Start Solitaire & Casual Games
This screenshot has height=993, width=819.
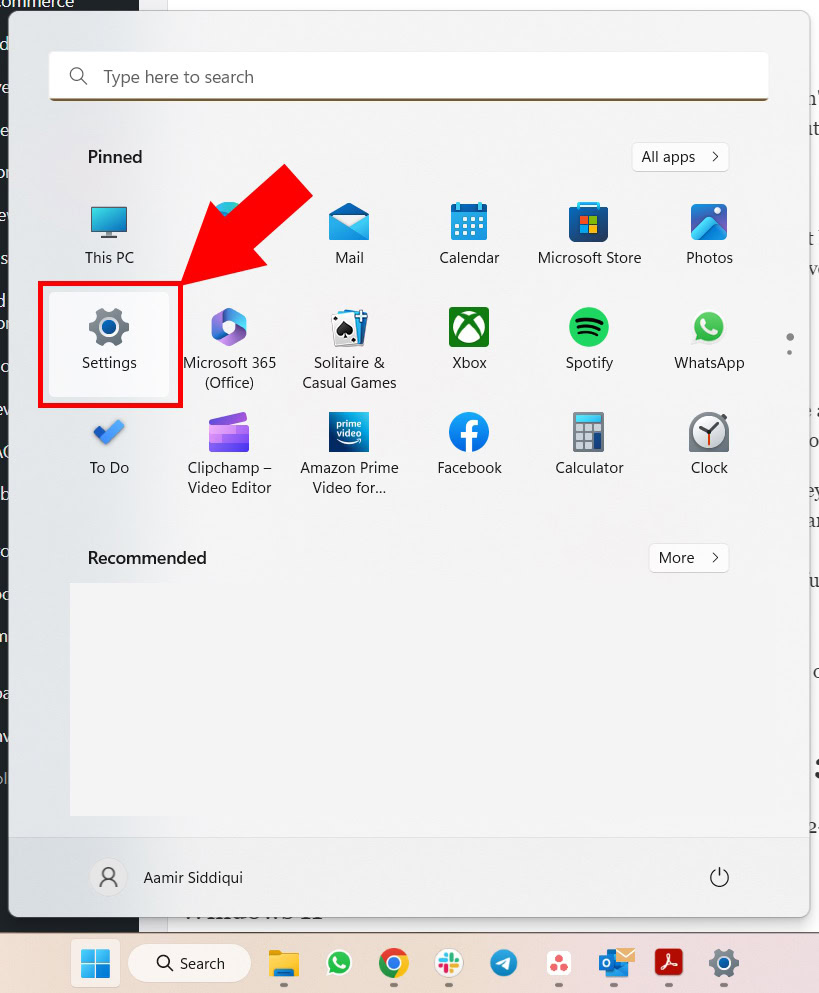pyautogui.click(x=348, y=340)
